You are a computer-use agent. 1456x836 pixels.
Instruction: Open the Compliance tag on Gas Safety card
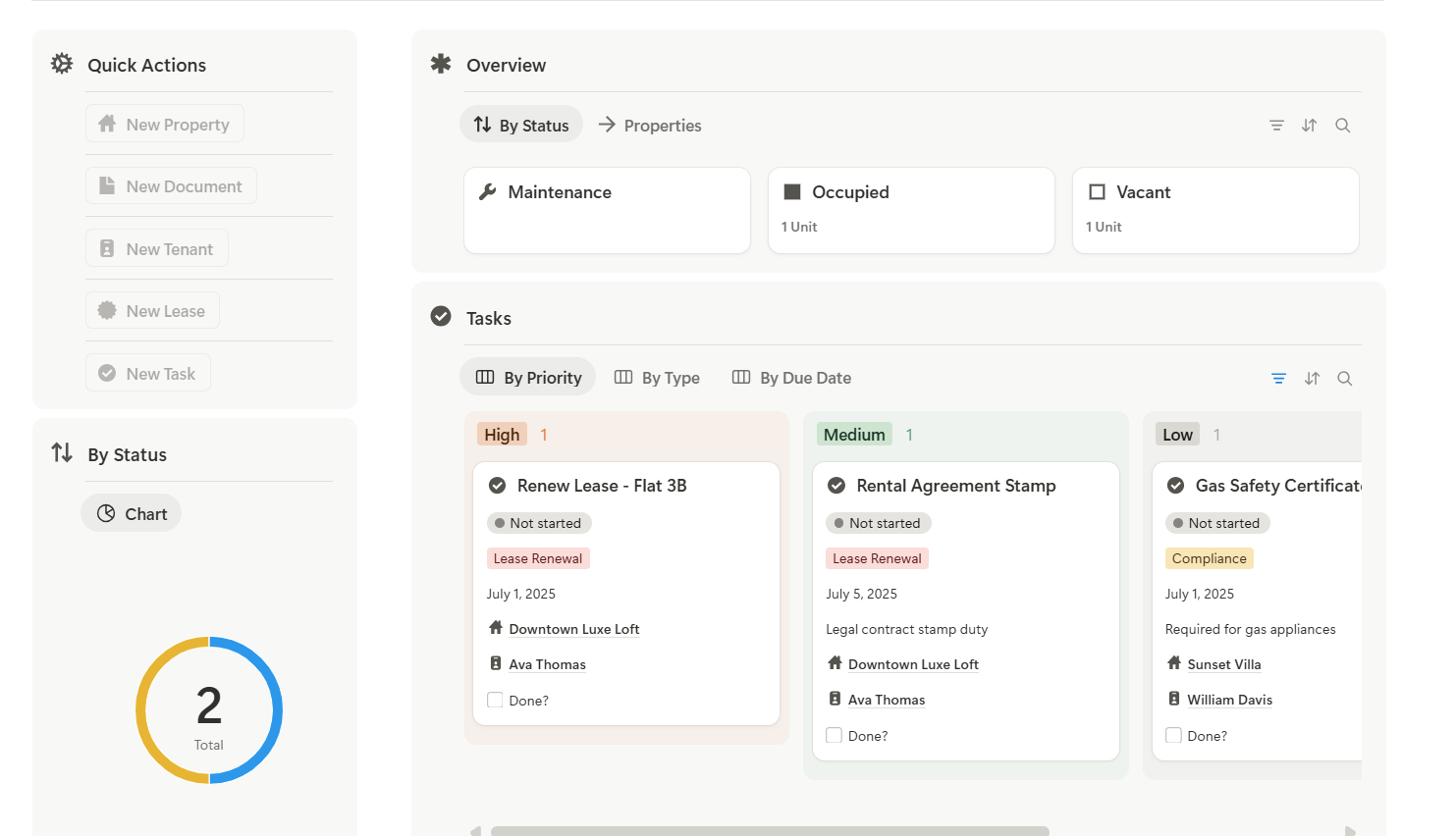[1209, 558]
